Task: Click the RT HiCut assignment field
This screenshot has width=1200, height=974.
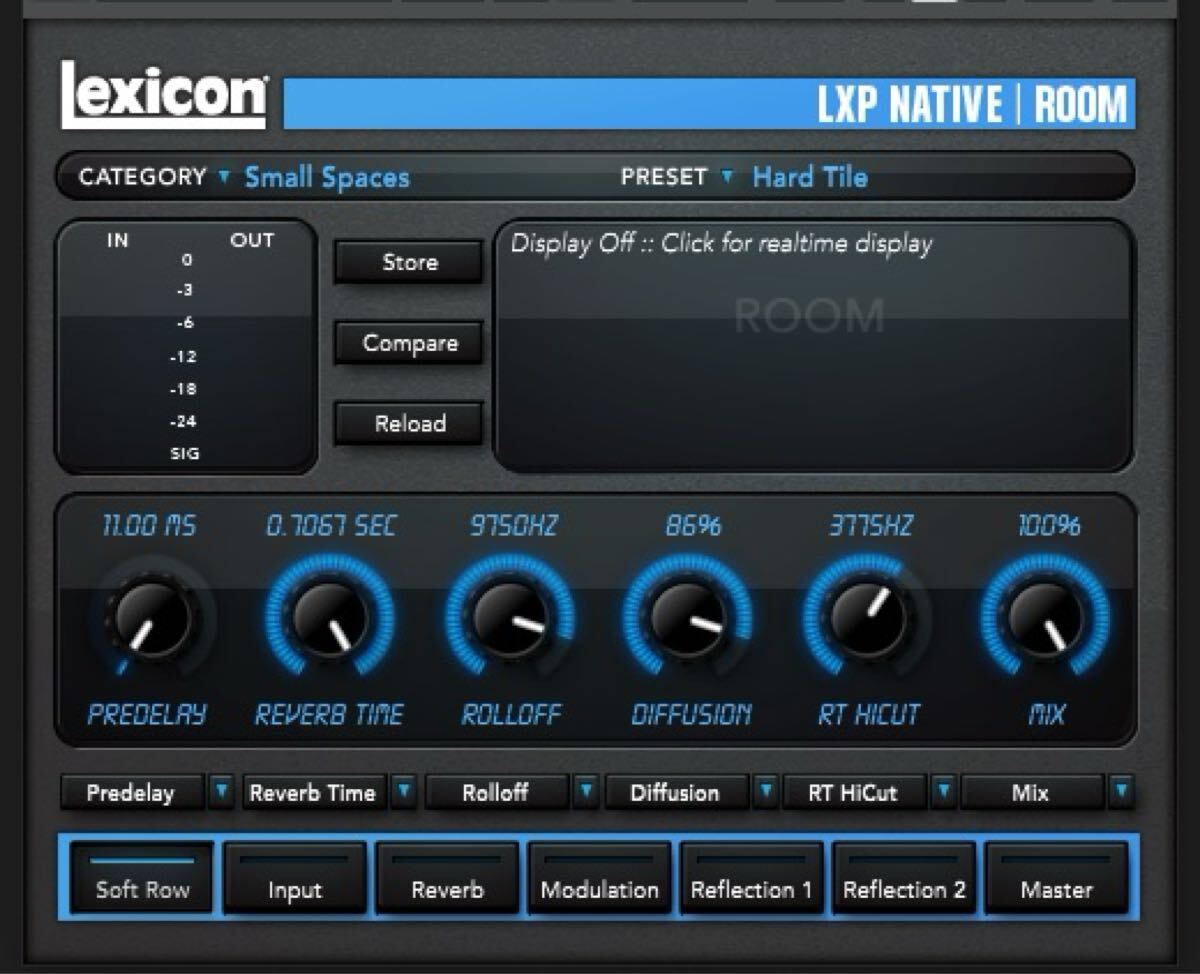Action: click(x=855, y=792)
